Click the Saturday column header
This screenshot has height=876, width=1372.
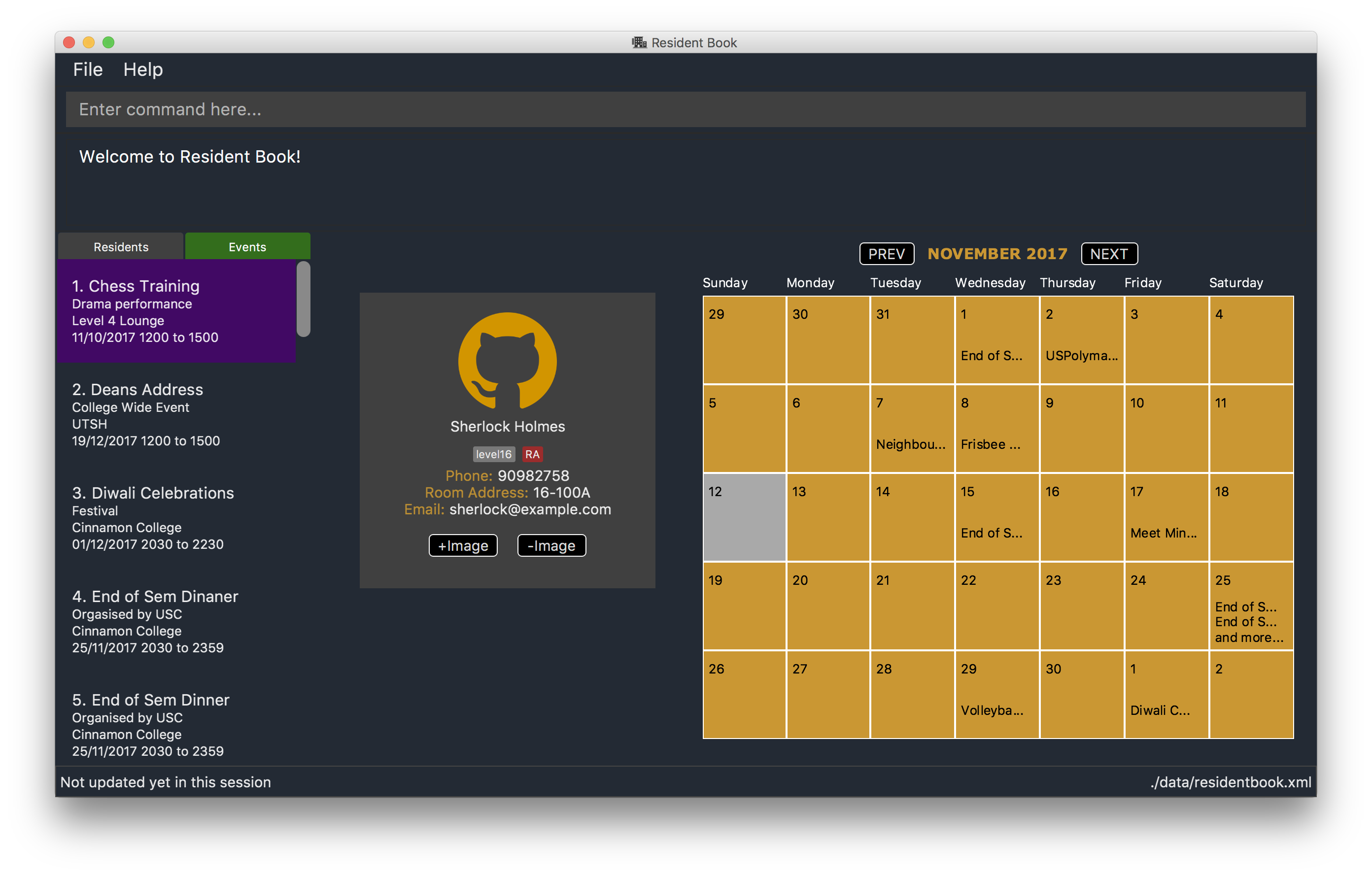(1236, 282)
